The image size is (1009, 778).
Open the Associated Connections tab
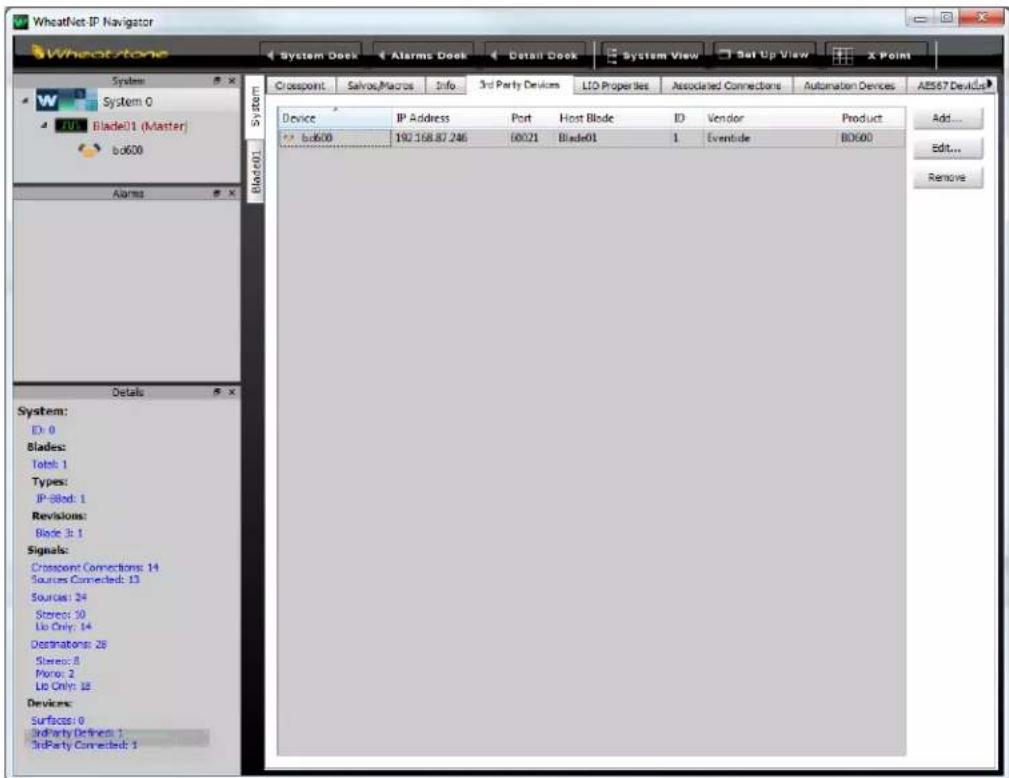click(727, 86)
